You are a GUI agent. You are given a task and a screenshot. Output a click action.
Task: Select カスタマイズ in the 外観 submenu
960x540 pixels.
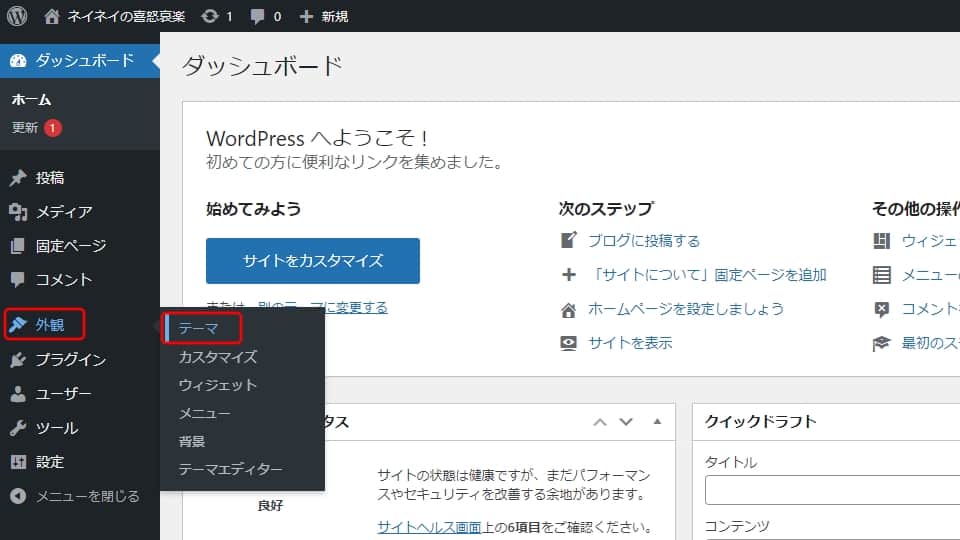point(218,357)
